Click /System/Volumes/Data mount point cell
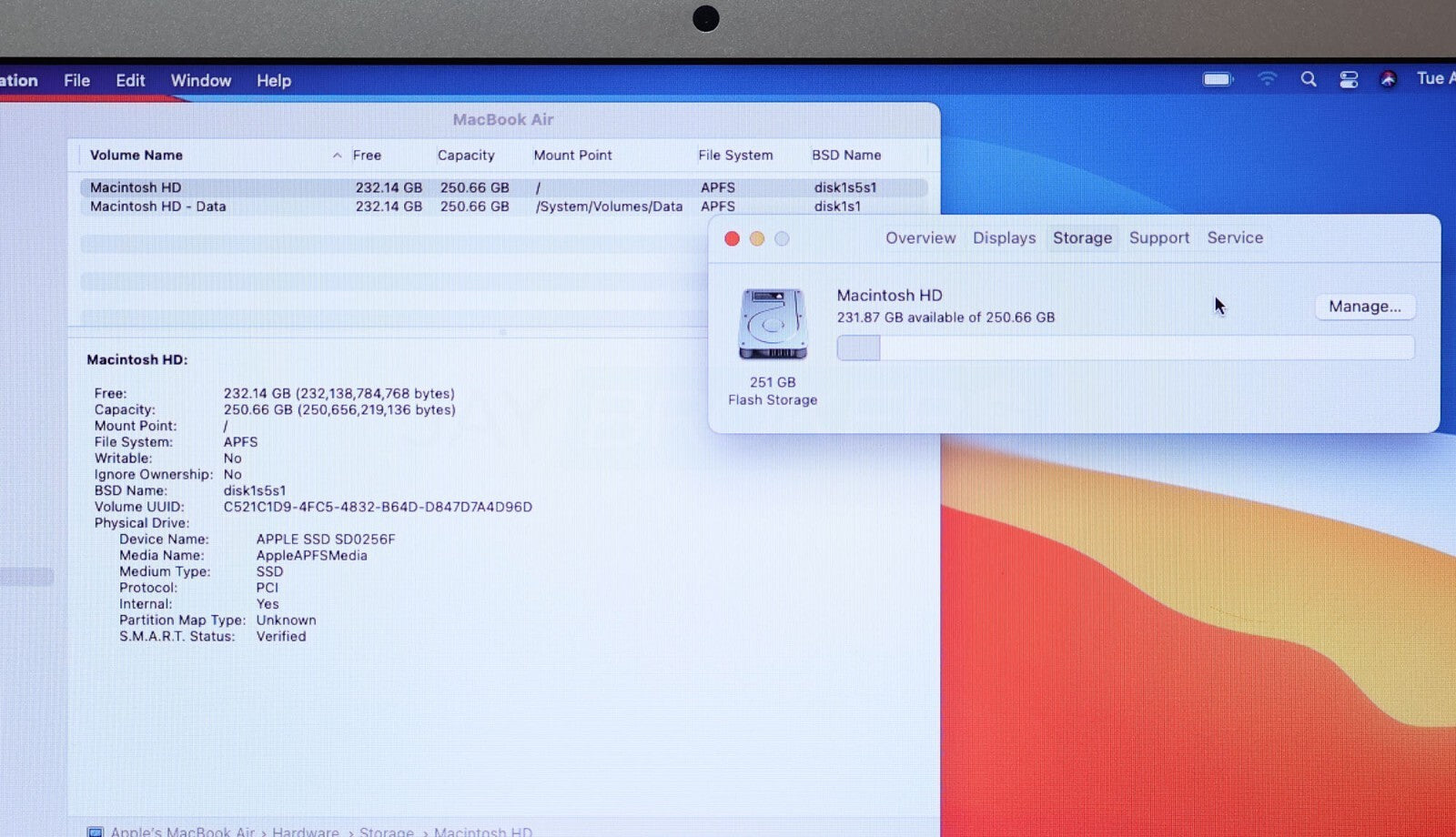 [609, 207]
